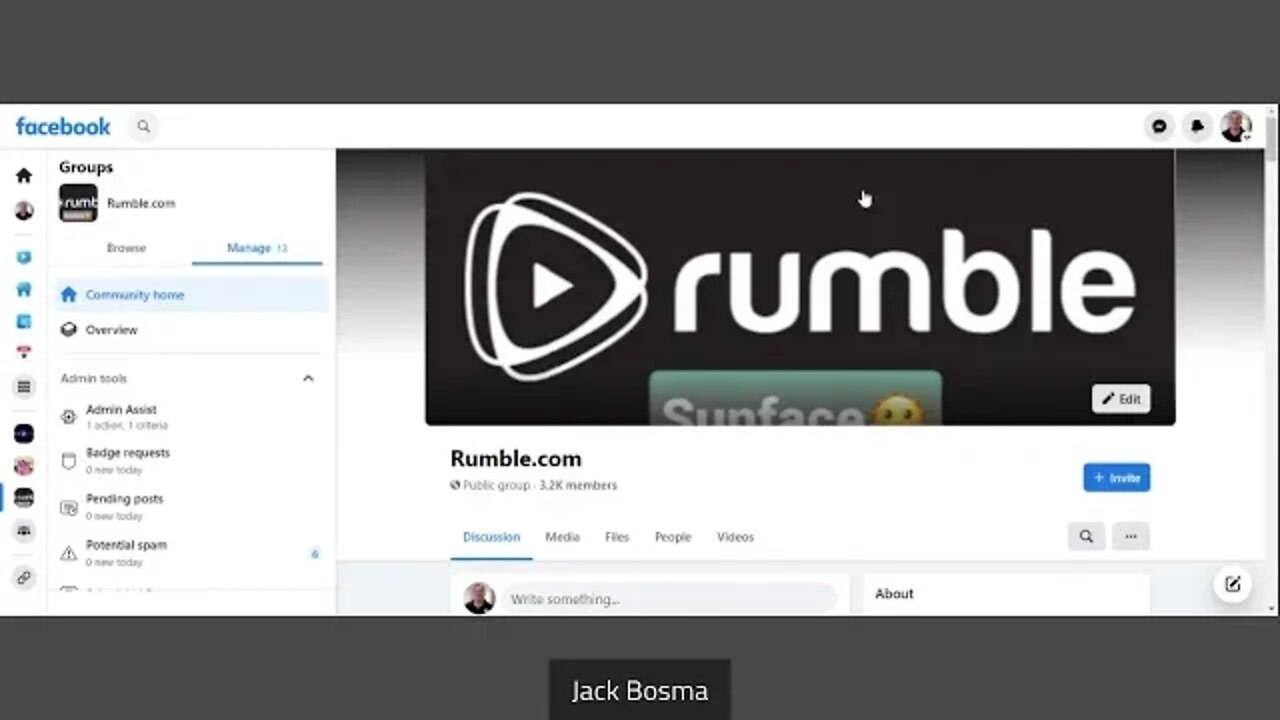Click the Rumble.com name in sidebar
Screen dimensions: 1280x720
point(141,203)
